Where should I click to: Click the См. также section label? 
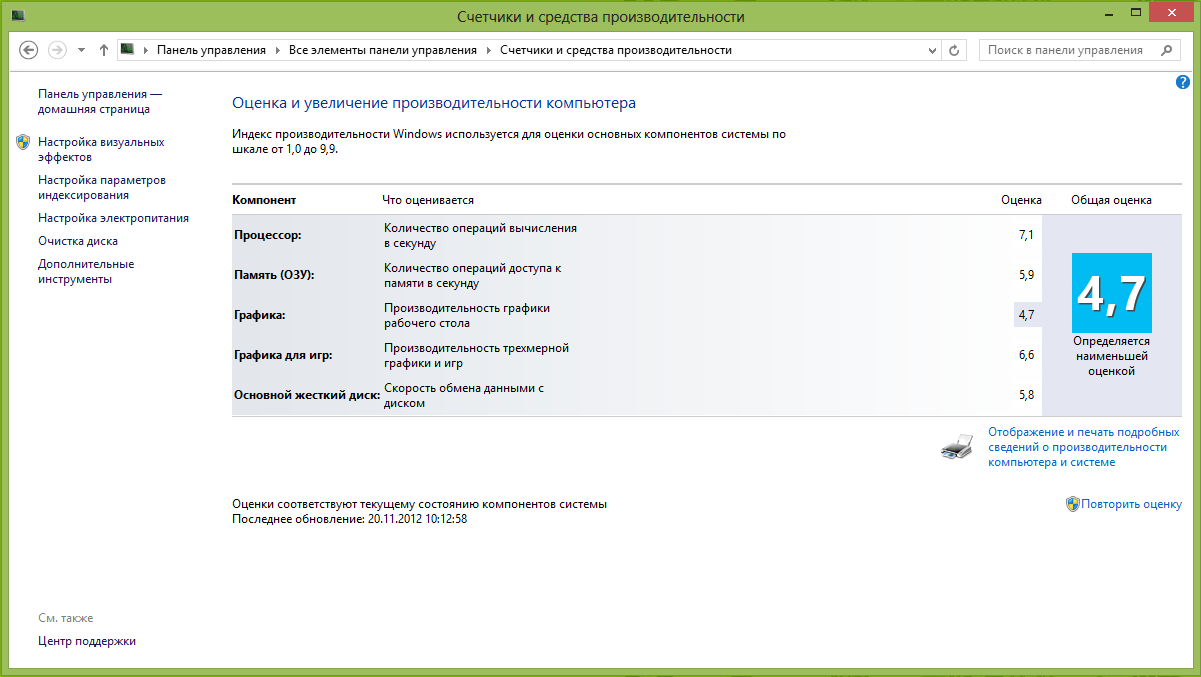[x=66, y=618]
